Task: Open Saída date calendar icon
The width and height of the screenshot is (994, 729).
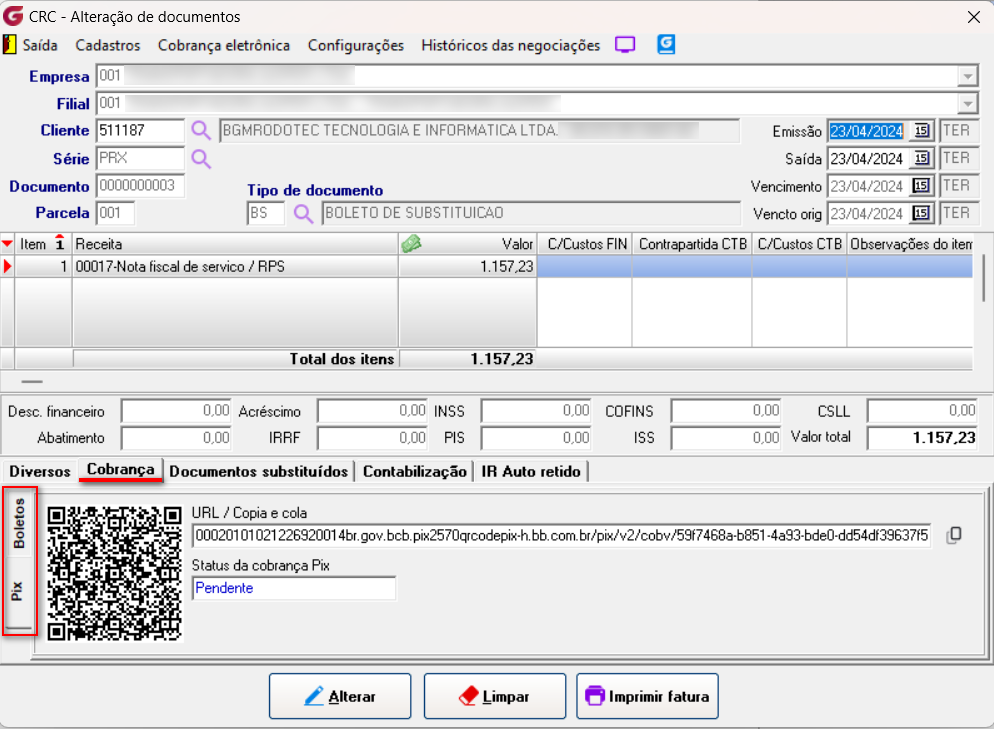Action: [x=921, y=158]
